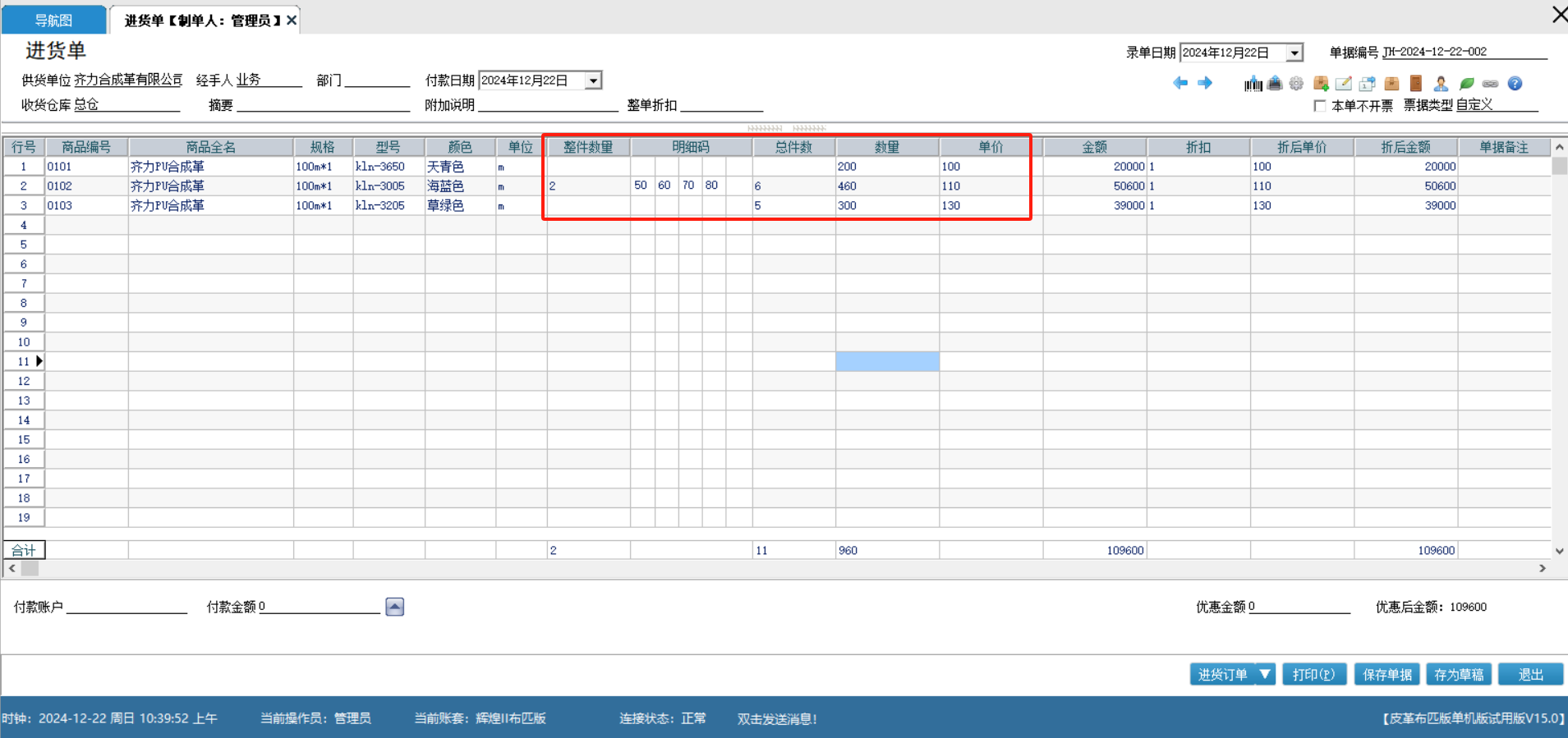Click the 存为草稿 button

point(1459,674)
